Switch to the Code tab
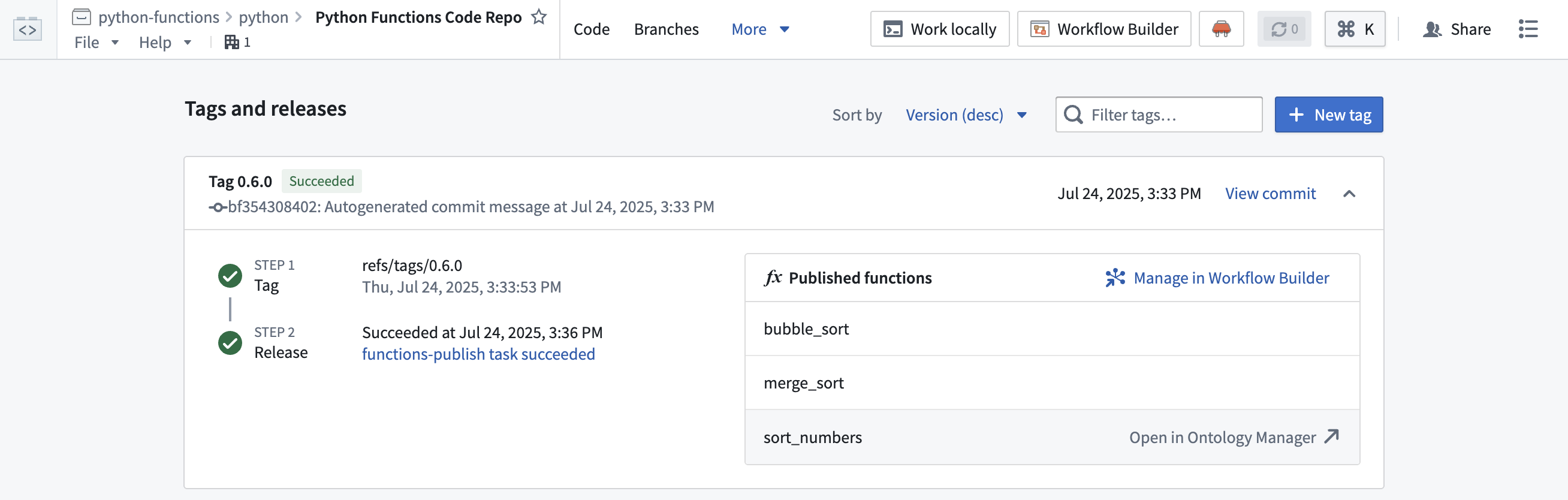The height and width of the screenshot is (500, 1568). coord(591,29)
